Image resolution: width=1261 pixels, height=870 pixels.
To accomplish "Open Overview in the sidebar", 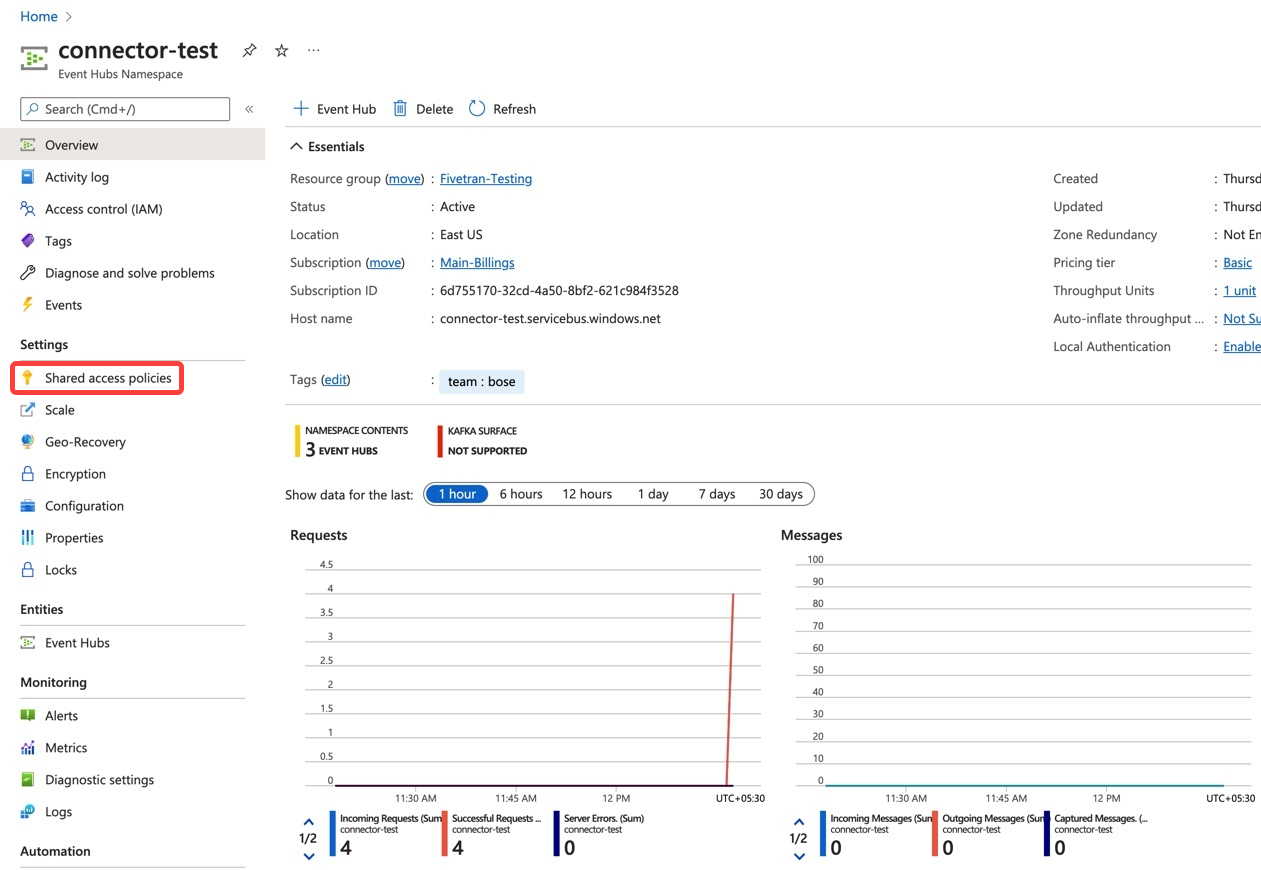I will coord(132,145).
